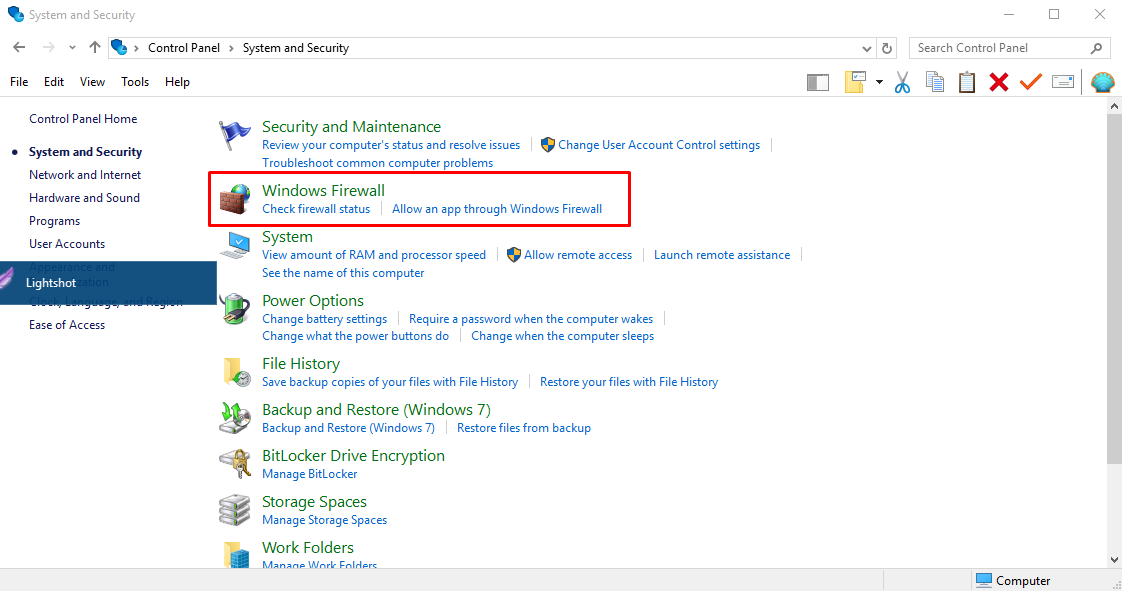The width and height of the screenshot is (1122, 591).
Task: Click Restore your files with File History
Action: [629, 382]
